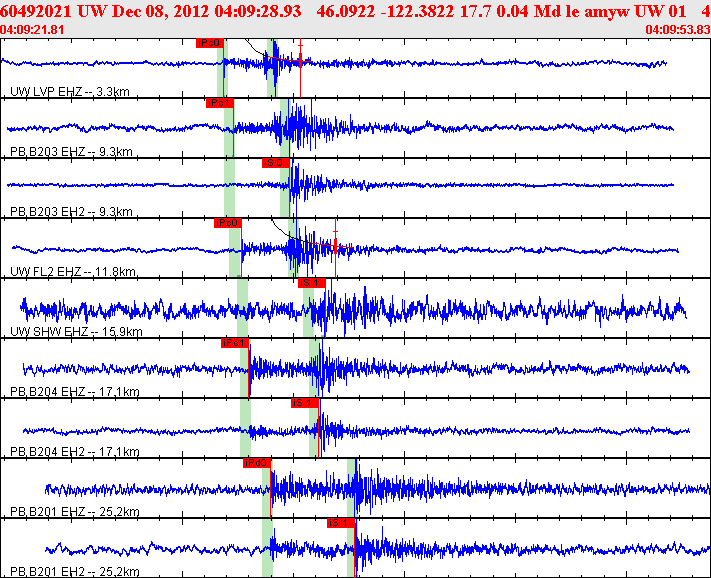Select the S pick flag on PB B201 EH2
711x578 pixels.
click(340, 523)
